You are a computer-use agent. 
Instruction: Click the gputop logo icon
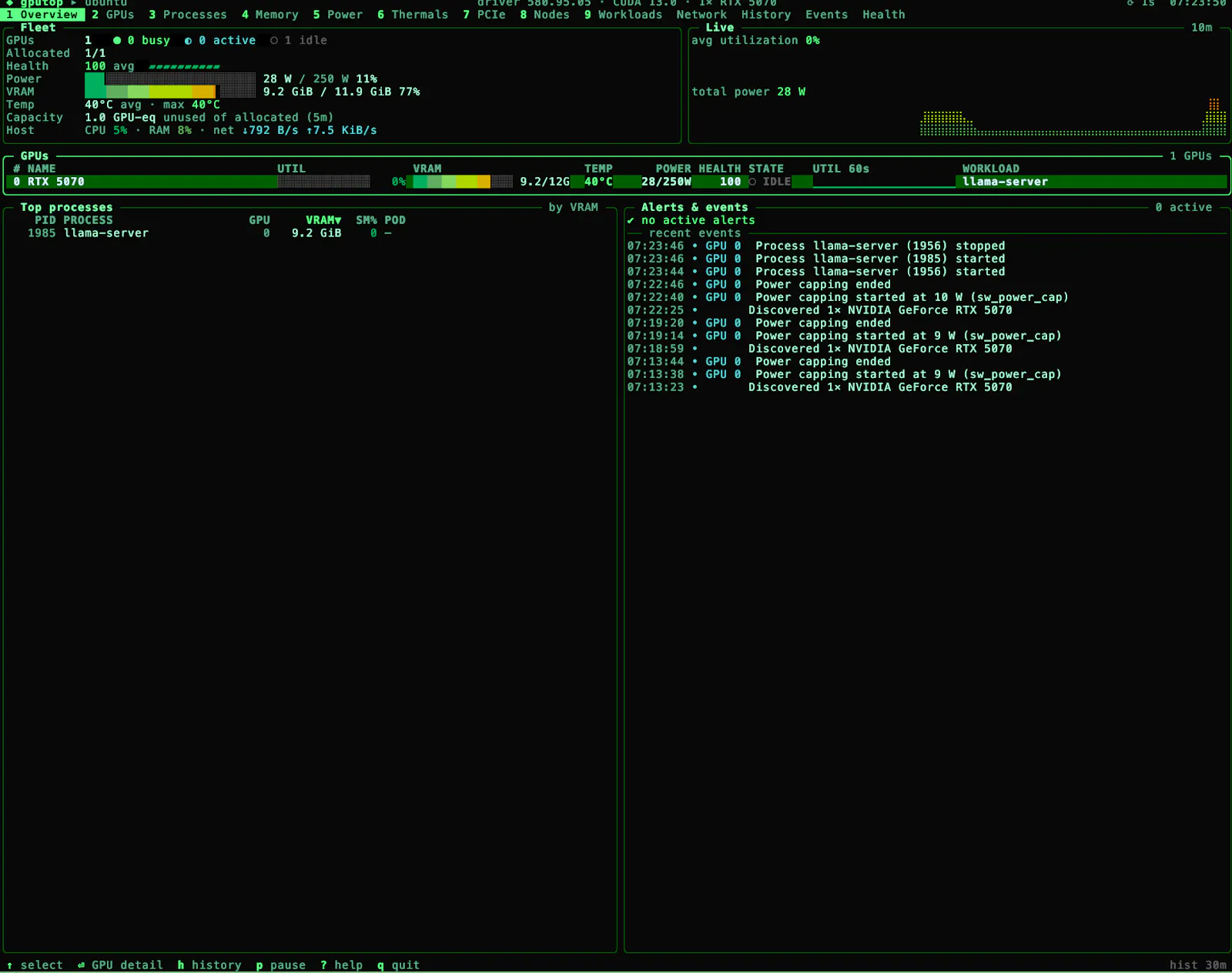pyautogui.click(x=9, y=3)
